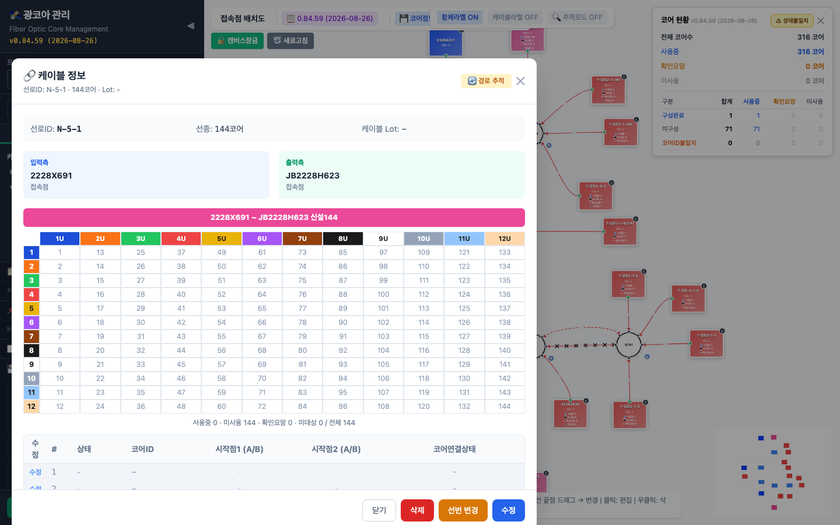Click the 코어정 save icon button

click(413, 19)
